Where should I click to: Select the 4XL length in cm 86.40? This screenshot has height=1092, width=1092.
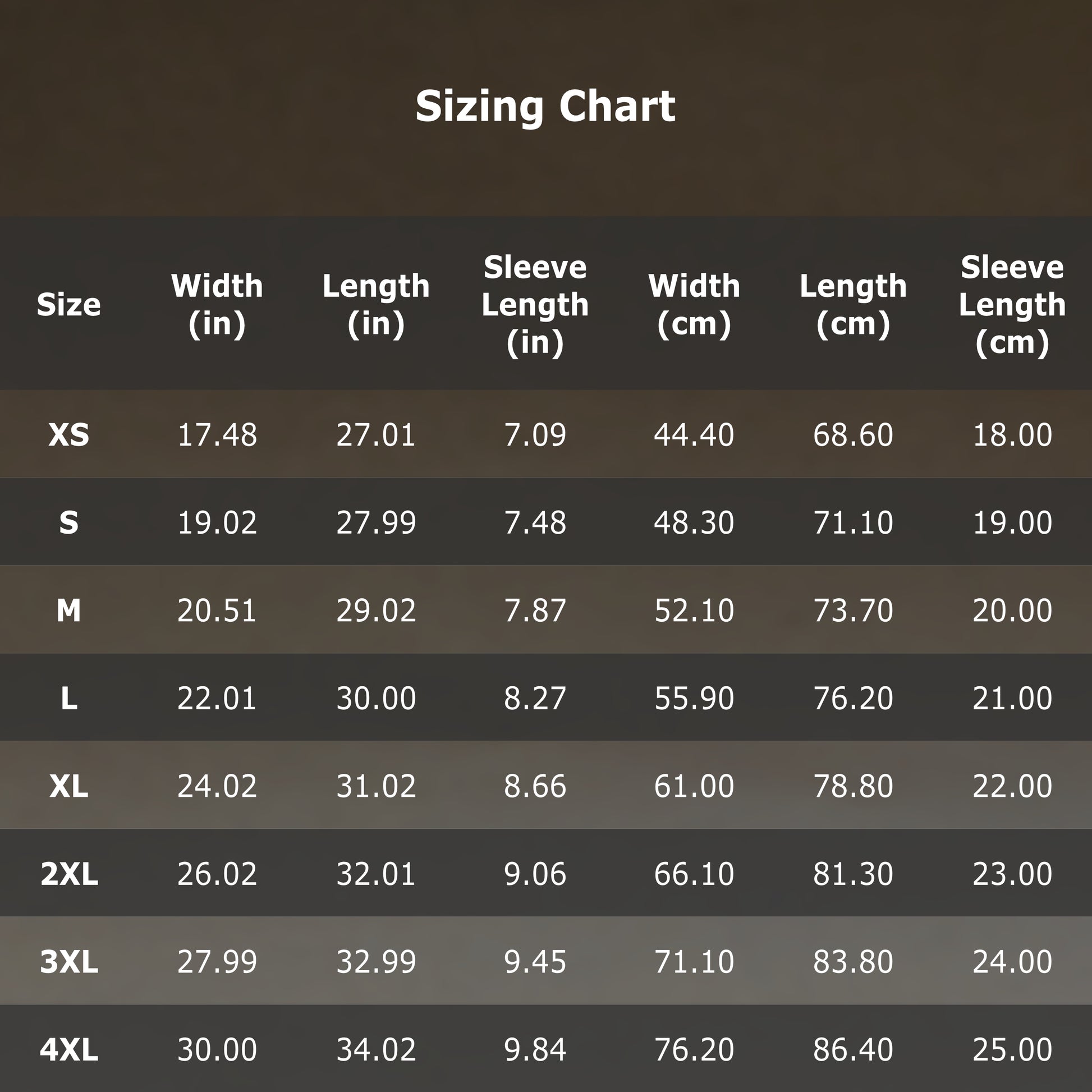(x=853, y=1049)
